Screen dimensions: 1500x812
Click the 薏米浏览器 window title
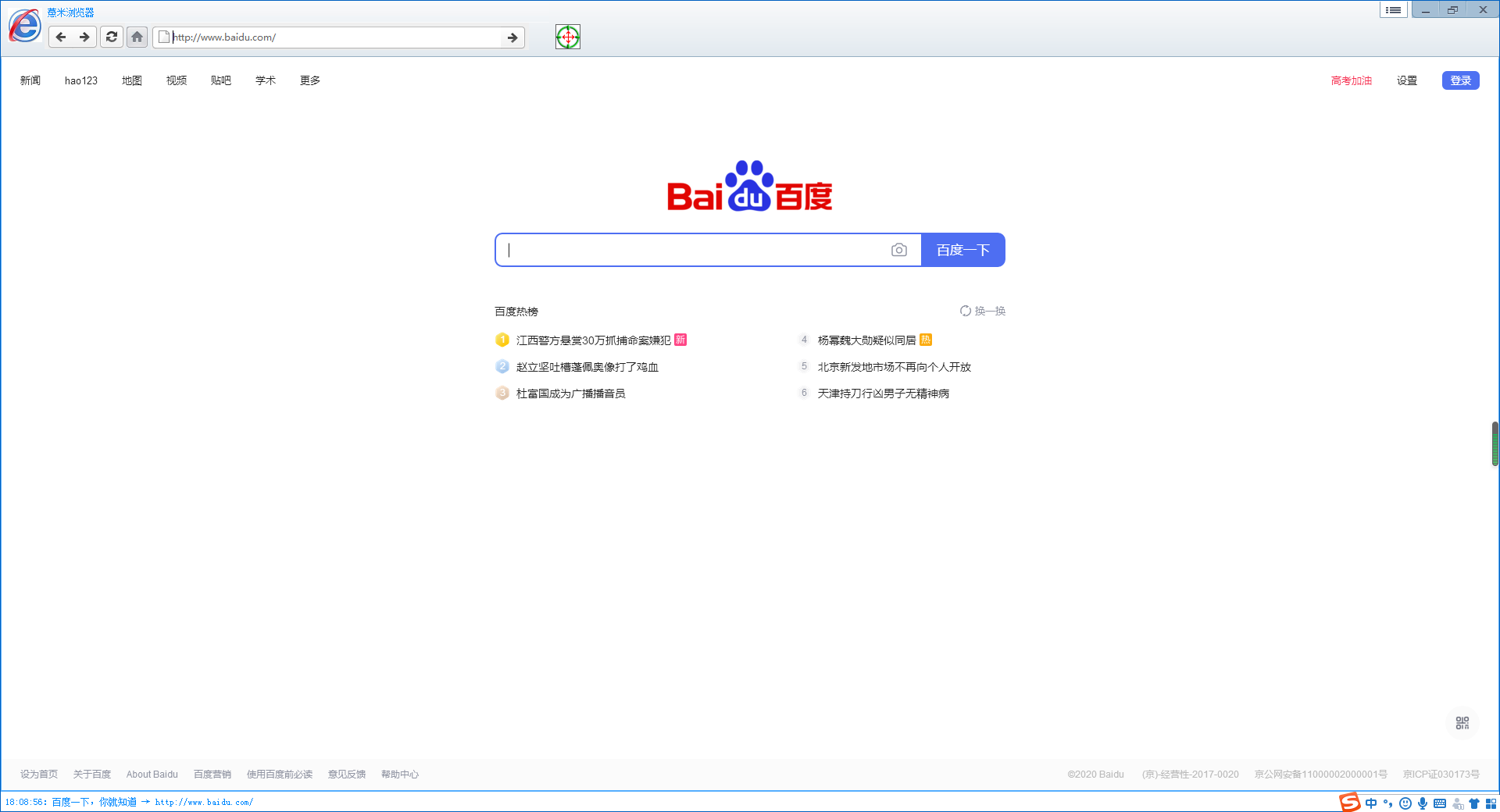point(70,12)
